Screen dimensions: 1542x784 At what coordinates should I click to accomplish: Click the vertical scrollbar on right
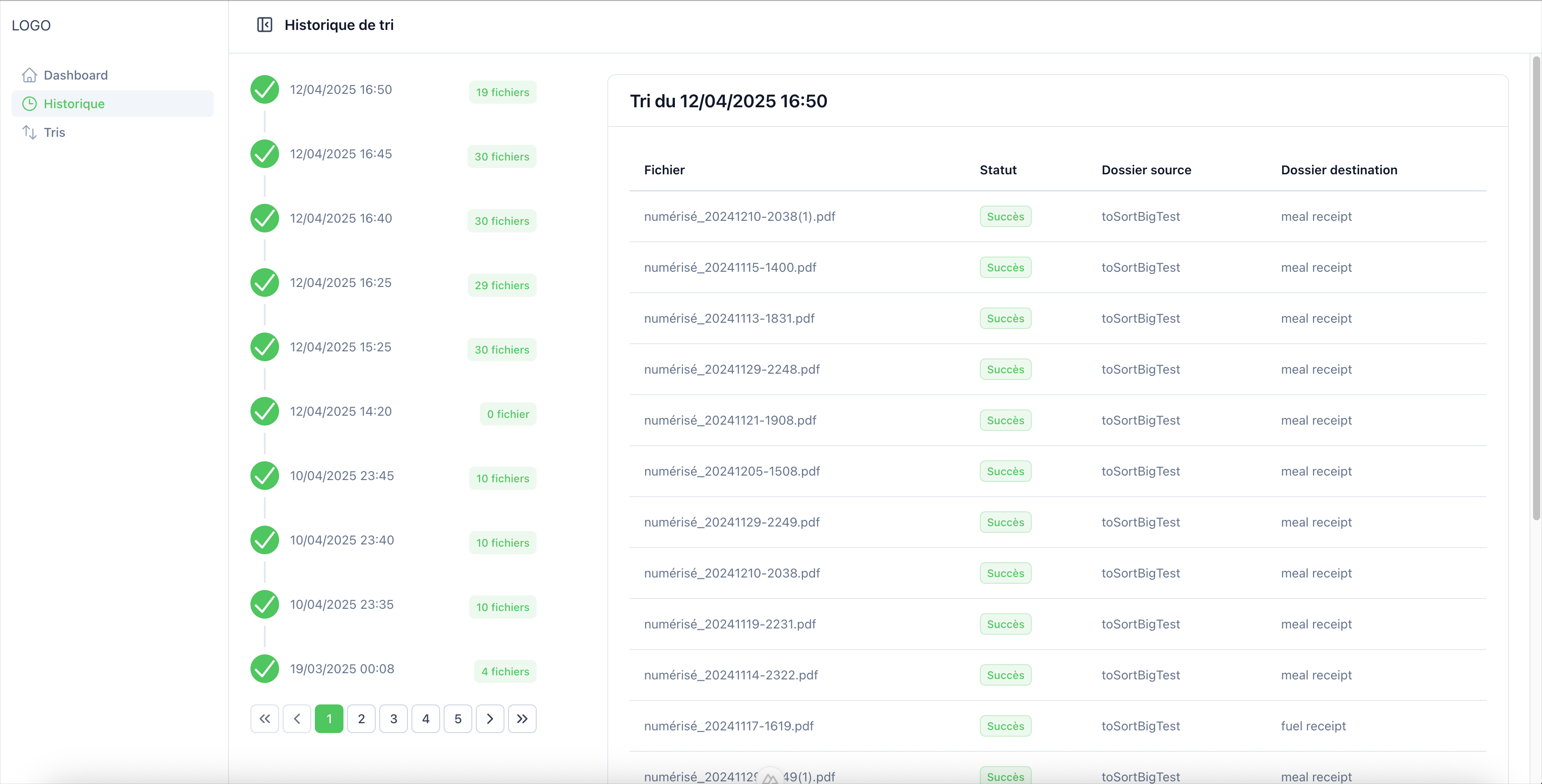pyautogui.click(x=1535, y=287)
